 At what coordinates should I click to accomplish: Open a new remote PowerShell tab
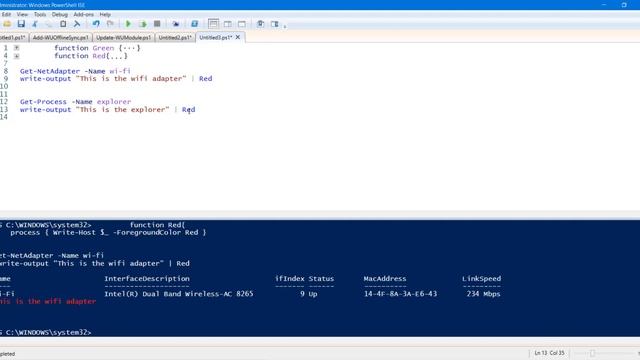[176, 24]
